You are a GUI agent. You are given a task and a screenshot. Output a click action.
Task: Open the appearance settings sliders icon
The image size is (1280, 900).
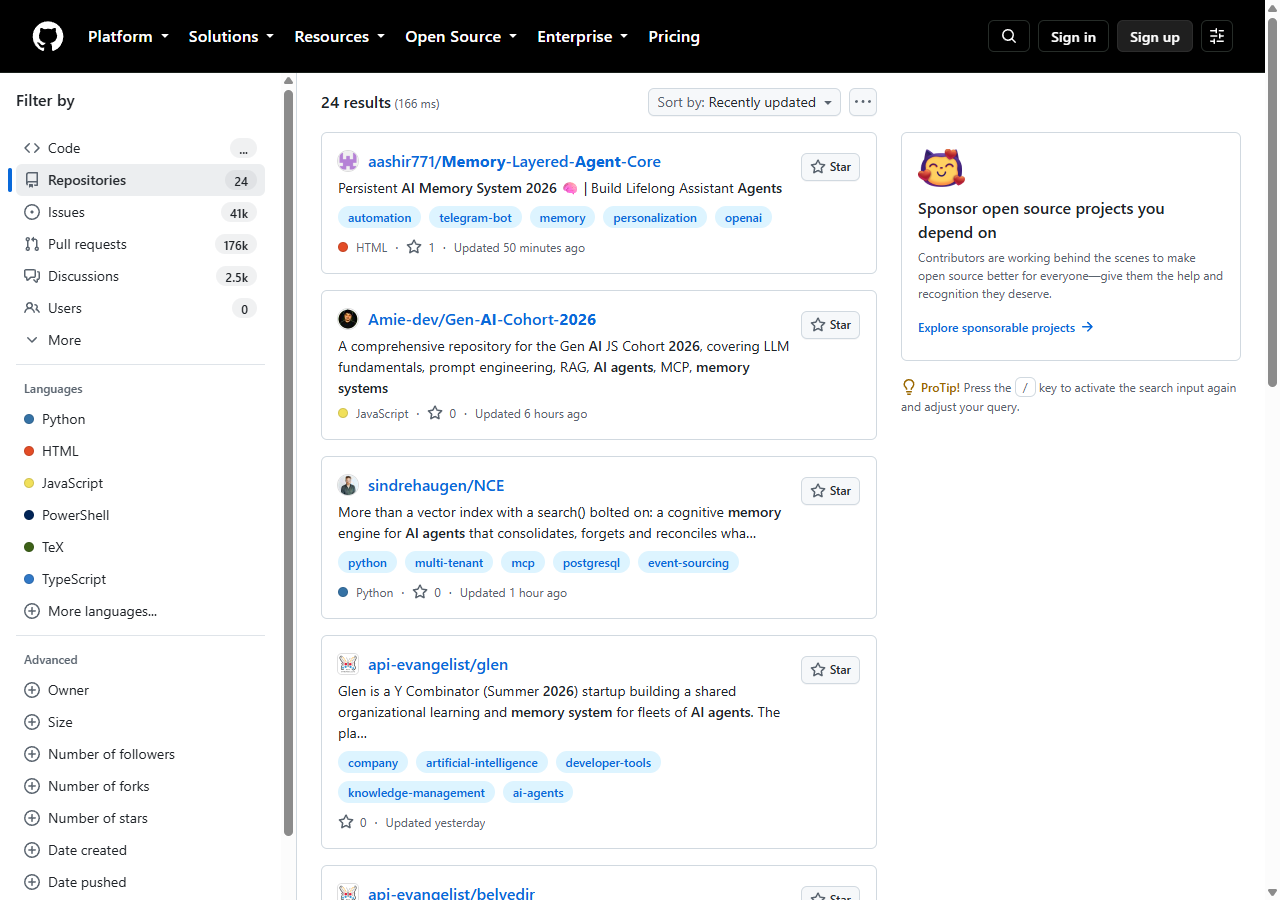tap(1217, 36)
